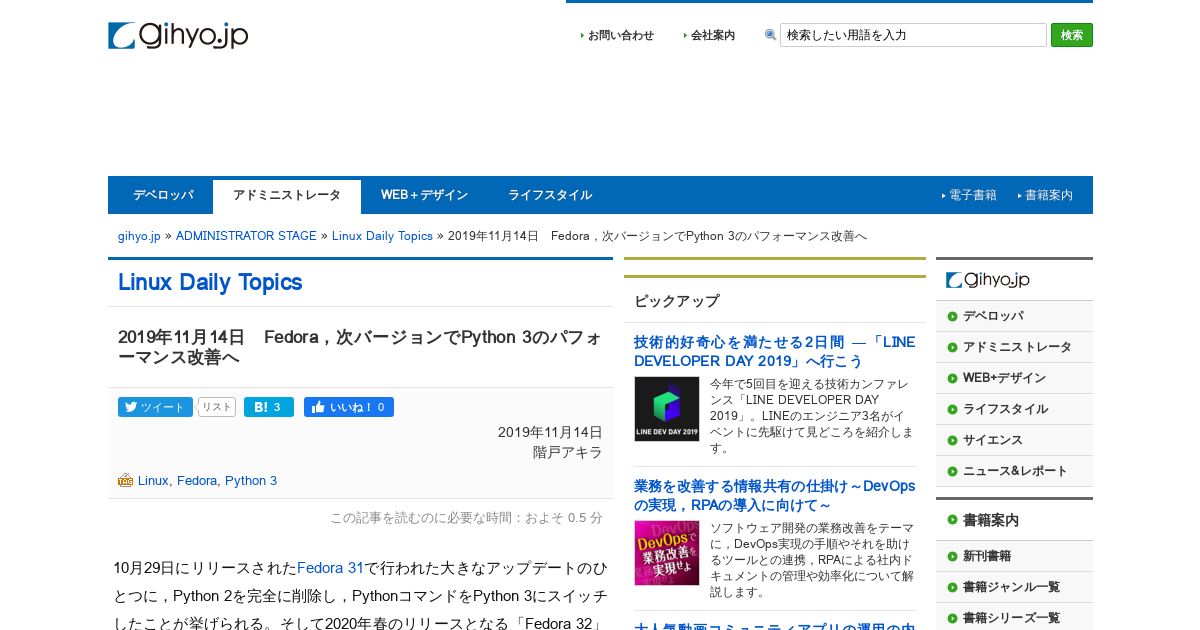This screenshot has width=1200, height=630.
Task: Open お問い合わせ contact link
Action: (x=620, y=35)
